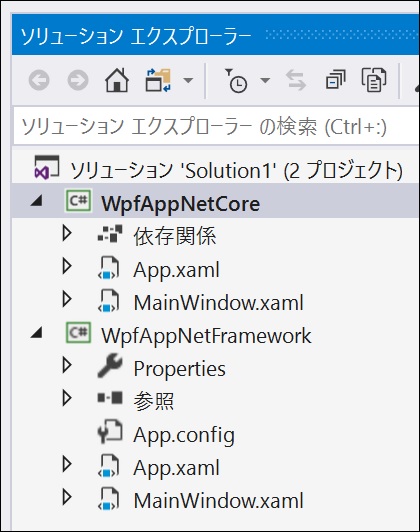This screenshot has height=532, width=420.
Task: Click the sync with active document icon
Action: click(296, 80)
